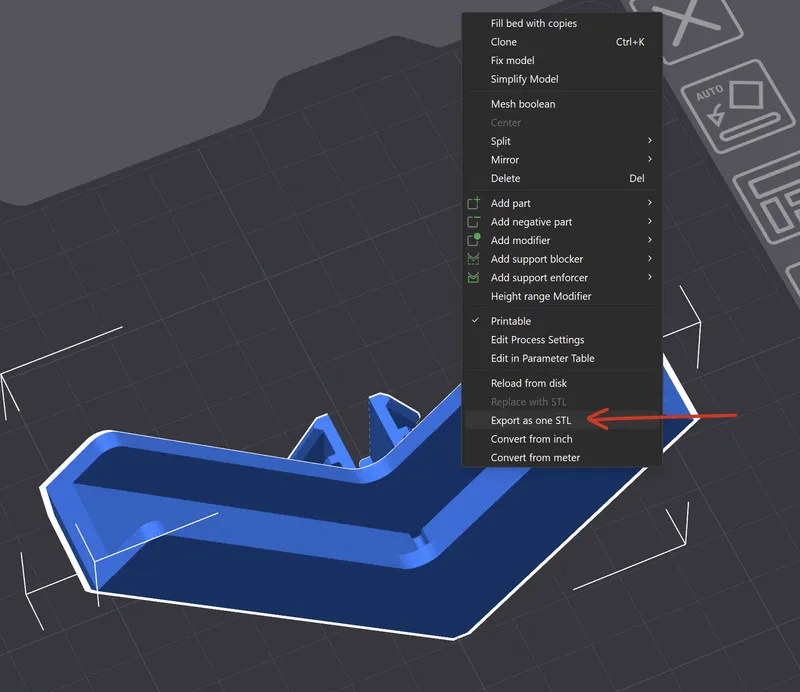Choose Export as one STL
The image size is (800, 692).
530,421
